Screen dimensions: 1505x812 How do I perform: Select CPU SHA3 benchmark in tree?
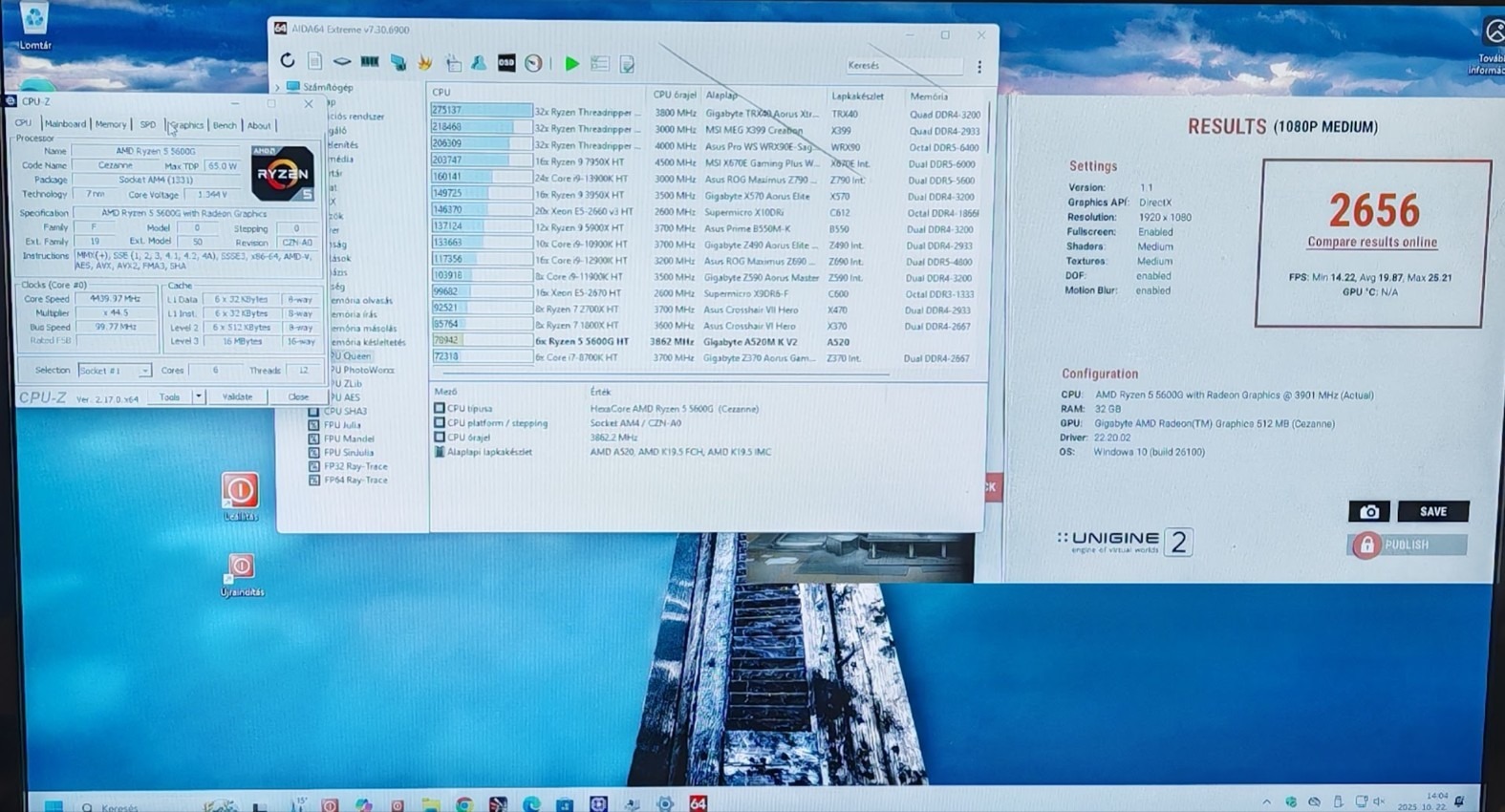click(x=345, y=411)
